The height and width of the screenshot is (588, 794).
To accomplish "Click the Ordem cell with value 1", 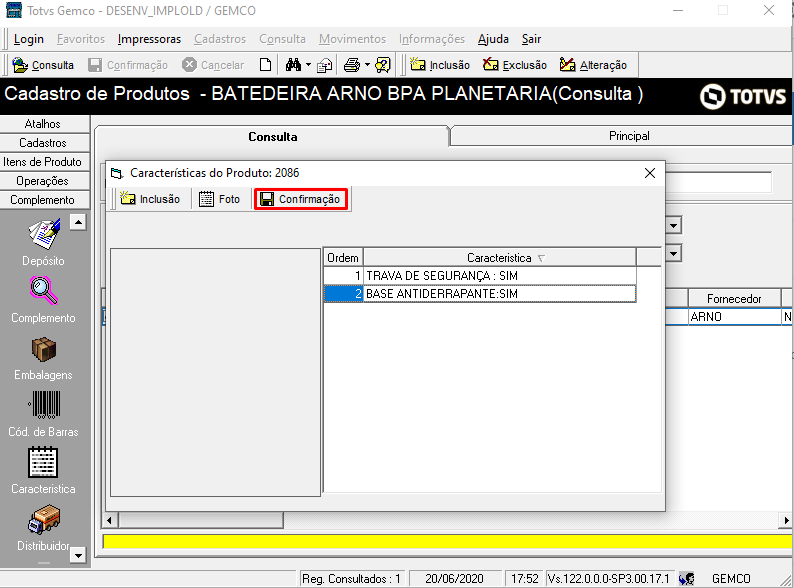I will pos(343,276).
